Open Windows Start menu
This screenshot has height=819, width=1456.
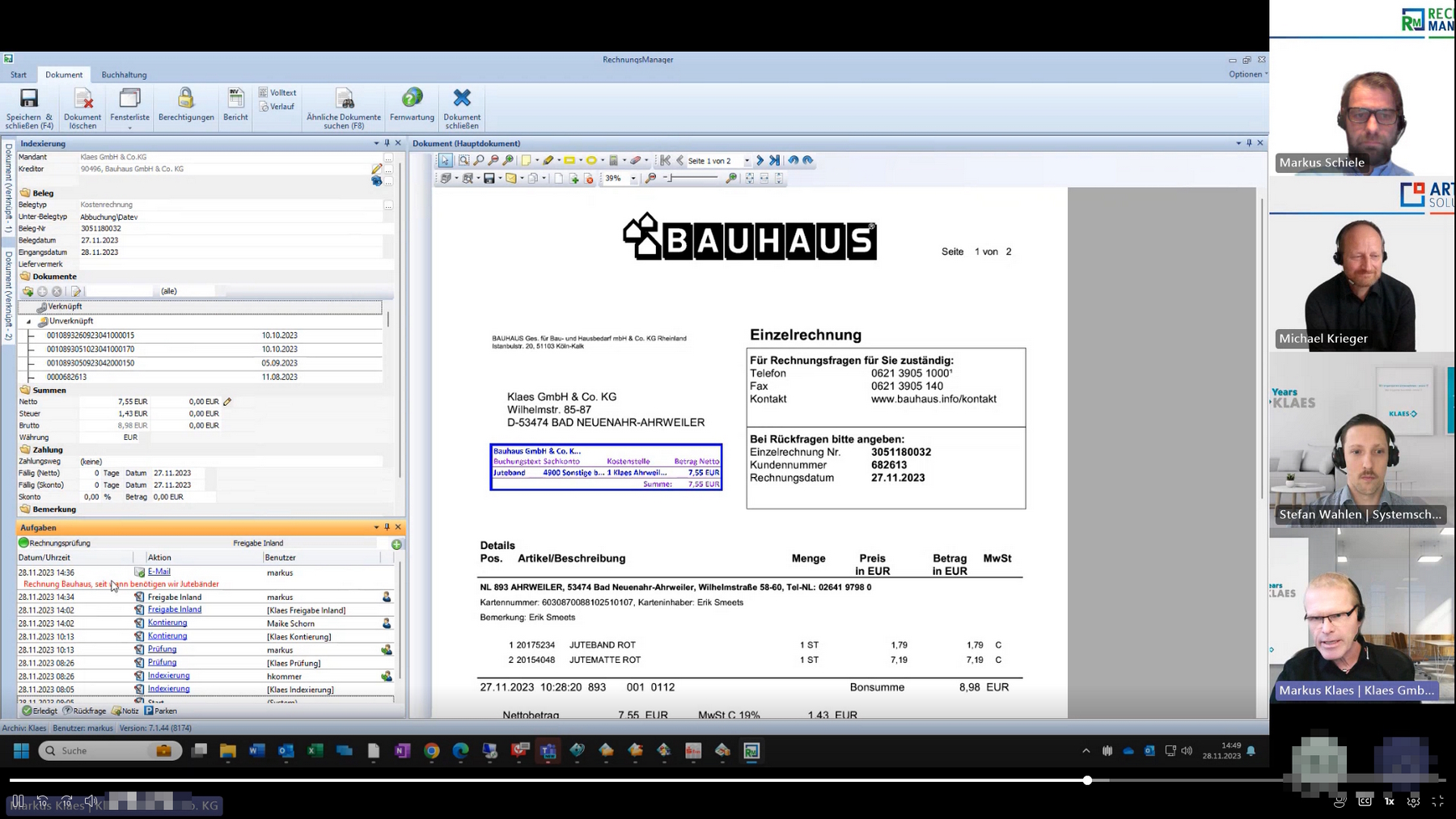tap(21, 751)
